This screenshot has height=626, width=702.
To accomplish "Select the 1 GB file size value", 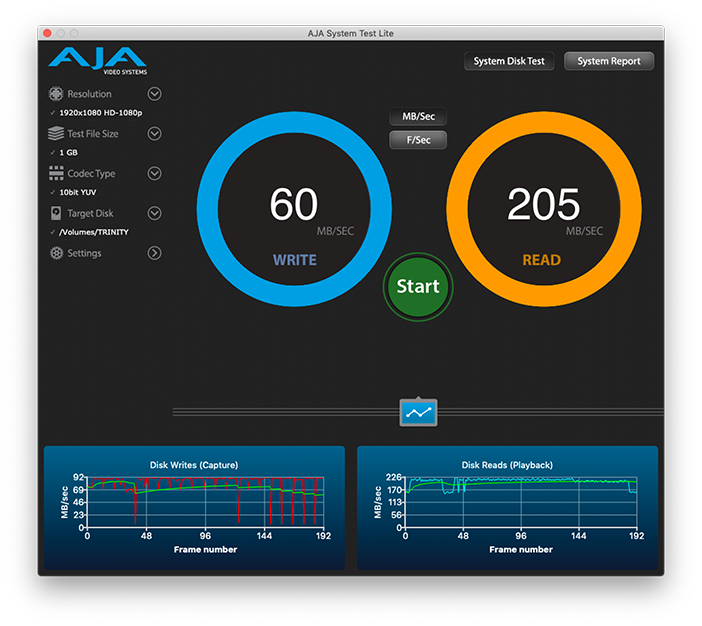I will 68,152.
